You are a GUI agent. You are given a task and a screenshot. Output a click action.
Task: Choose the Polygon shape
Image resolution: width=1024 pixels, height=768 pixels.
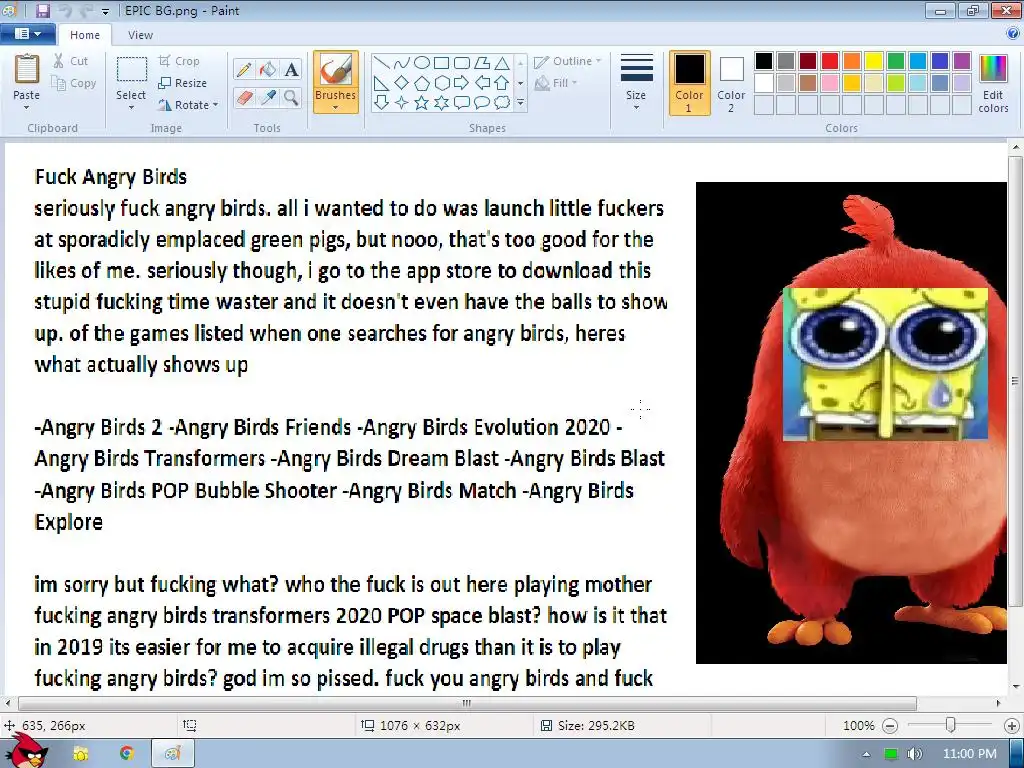click(482, 63)
